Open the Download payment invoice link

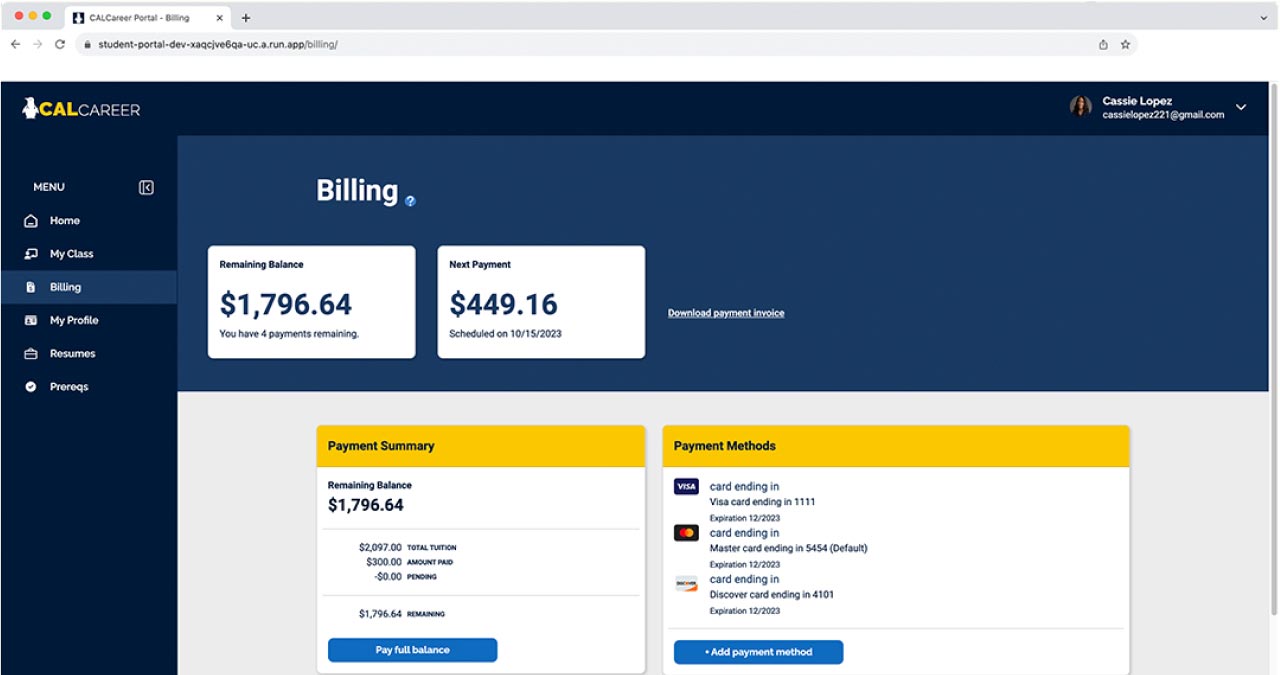point(725,313)
